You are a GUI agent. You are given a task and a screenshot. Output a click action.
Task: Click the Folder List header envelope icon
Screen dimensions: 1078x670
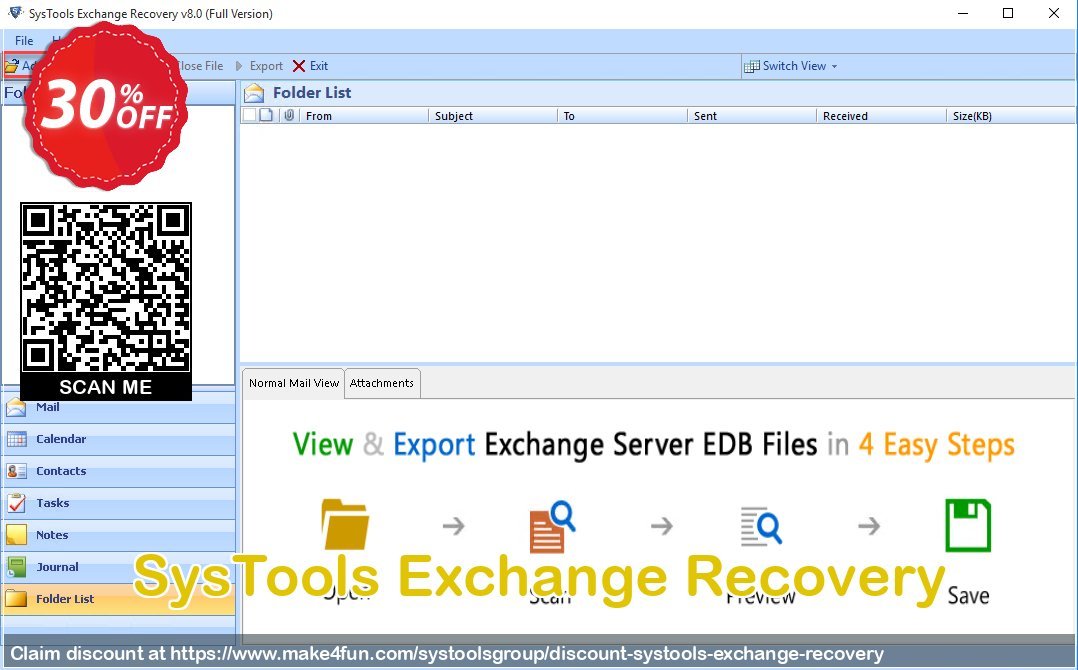click(254, 93)
